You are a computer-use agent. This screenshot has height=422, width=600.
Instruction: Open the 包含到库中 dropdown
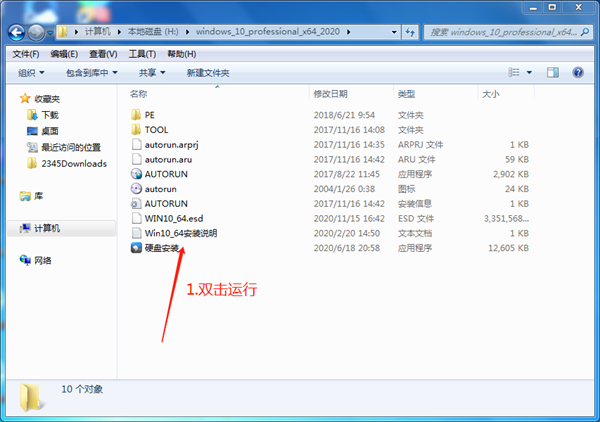[91, 73]
